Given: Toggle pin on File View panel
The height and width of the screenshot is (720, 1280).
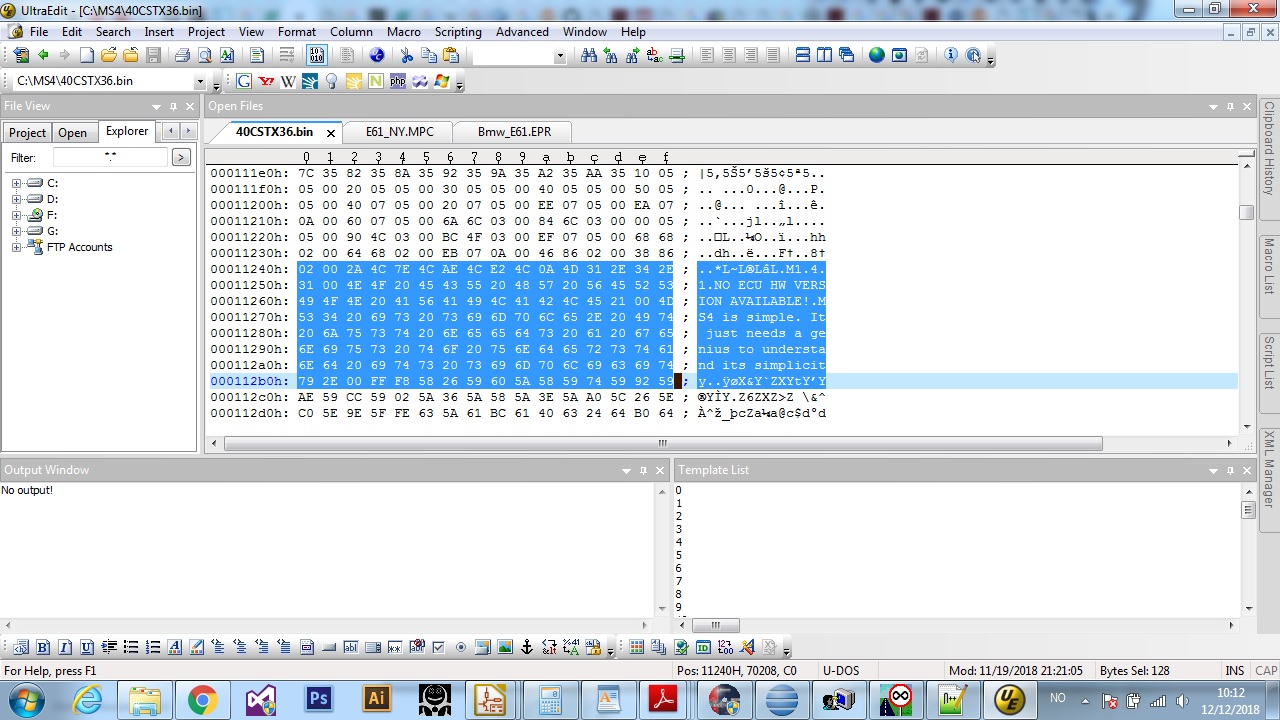Looking at the screenshot, I should tap(173, 106).
